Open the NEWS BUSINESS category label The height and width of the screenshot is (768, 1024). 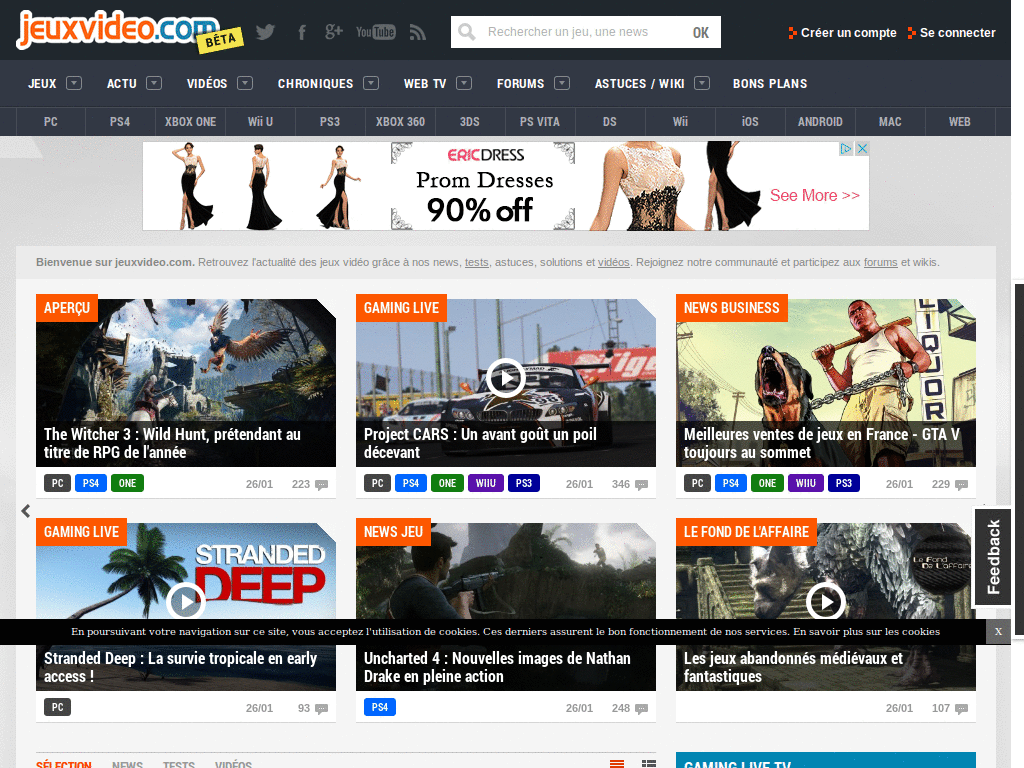tap(731, 308)
